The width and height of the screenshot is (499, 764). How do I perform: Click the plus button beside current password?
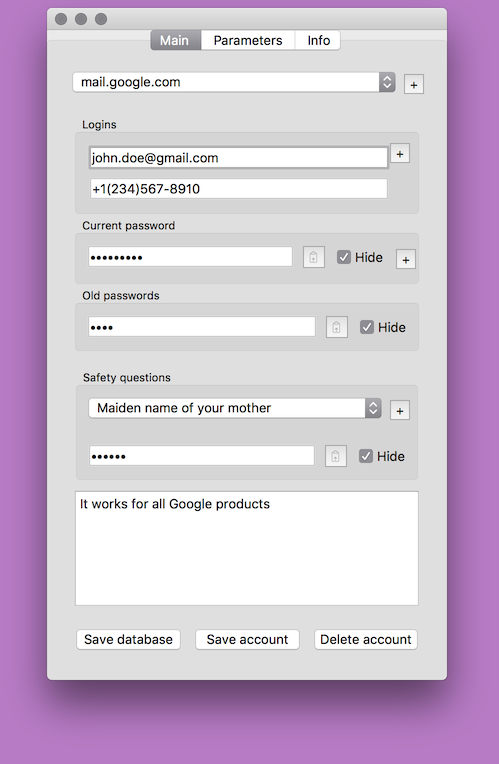(405, 260)
